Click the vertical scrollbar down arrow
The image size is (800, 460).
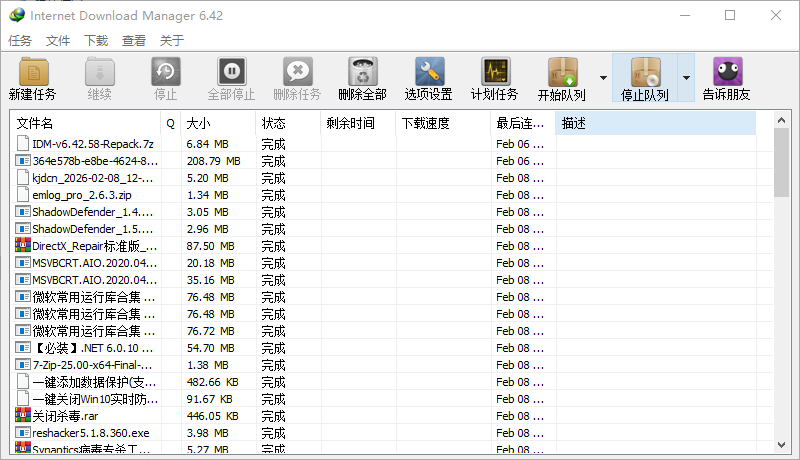click(x=782, y=445)
